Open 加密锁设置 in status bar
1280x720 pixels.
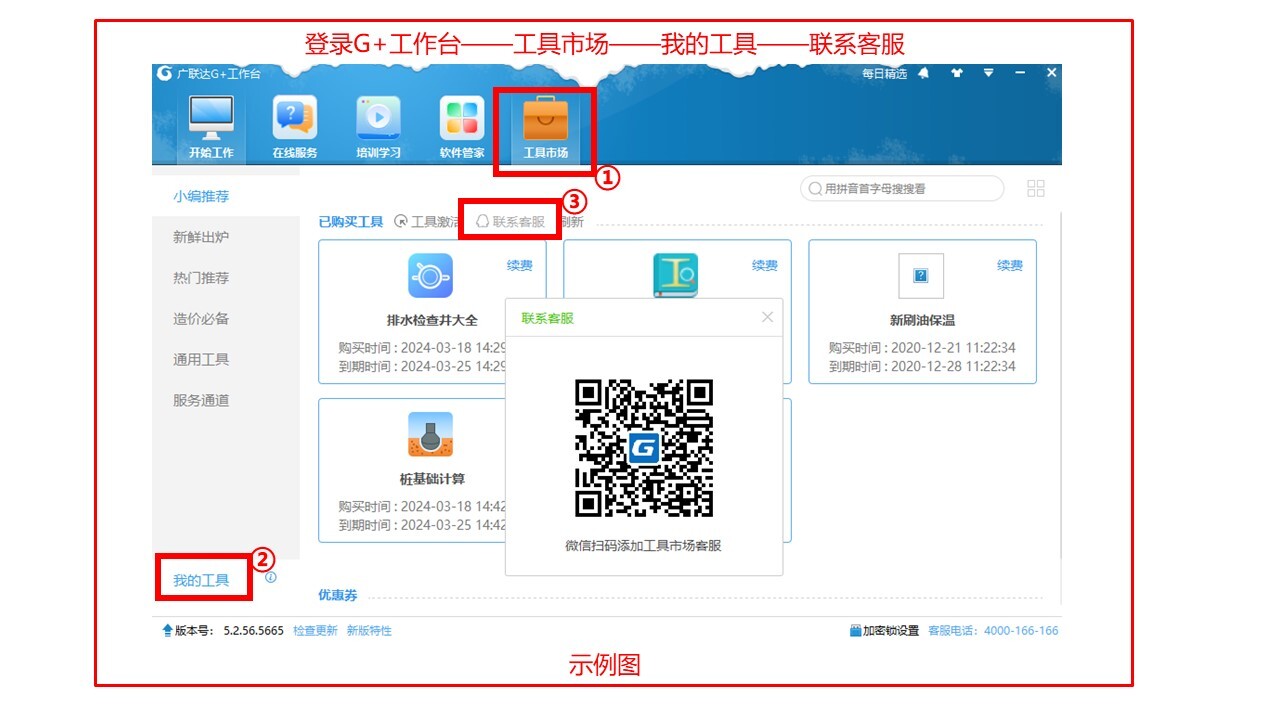point(884,631)
